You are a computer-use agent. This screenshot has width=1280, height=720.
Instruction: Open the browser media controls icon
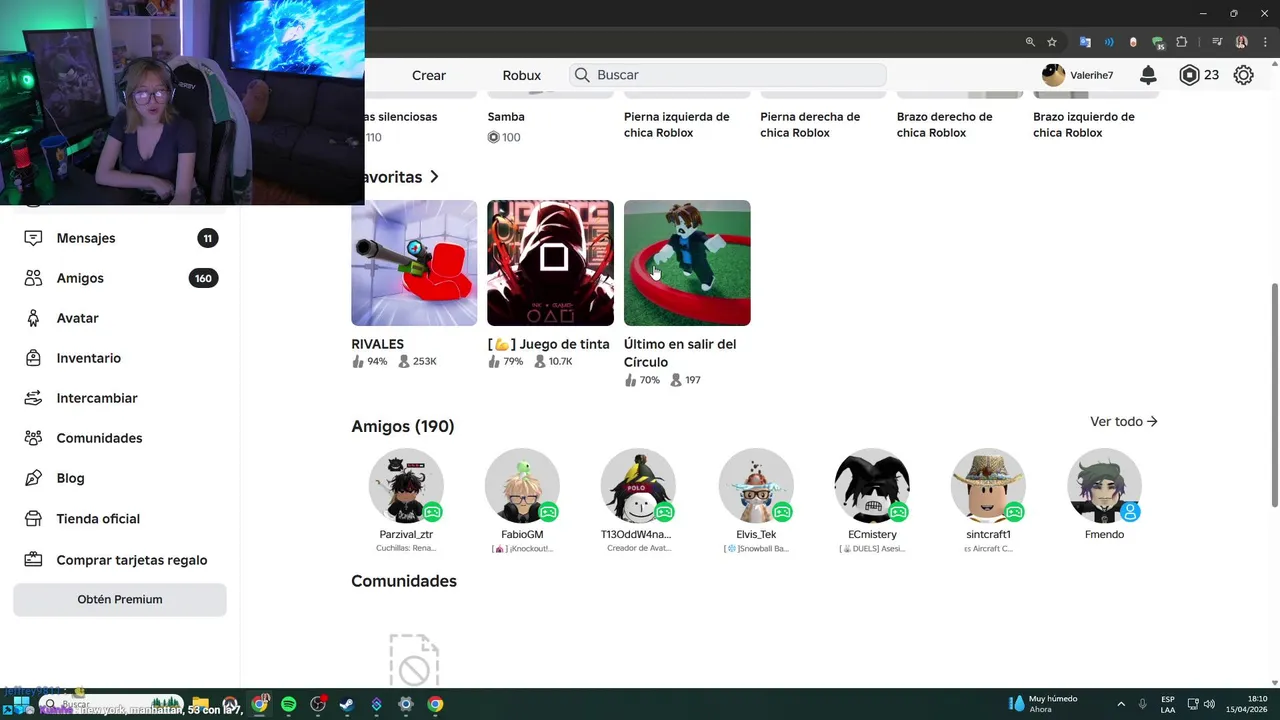click(x=1217, y=42)
